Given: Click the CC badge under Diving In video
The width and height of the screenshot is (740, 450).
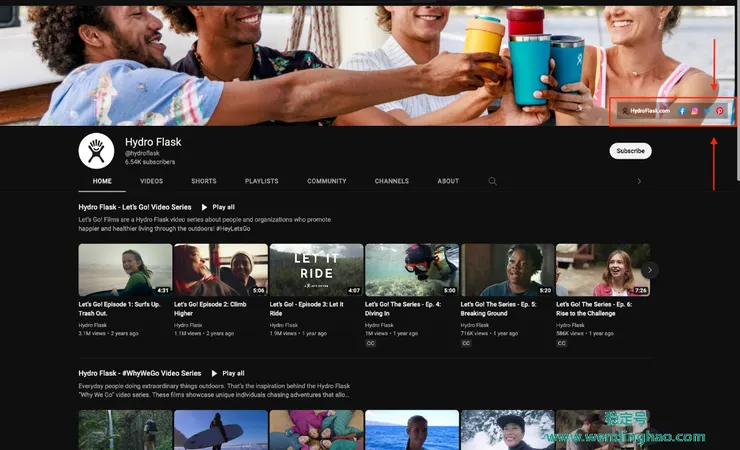Looking at the screenshot, I should coord(370,343).
